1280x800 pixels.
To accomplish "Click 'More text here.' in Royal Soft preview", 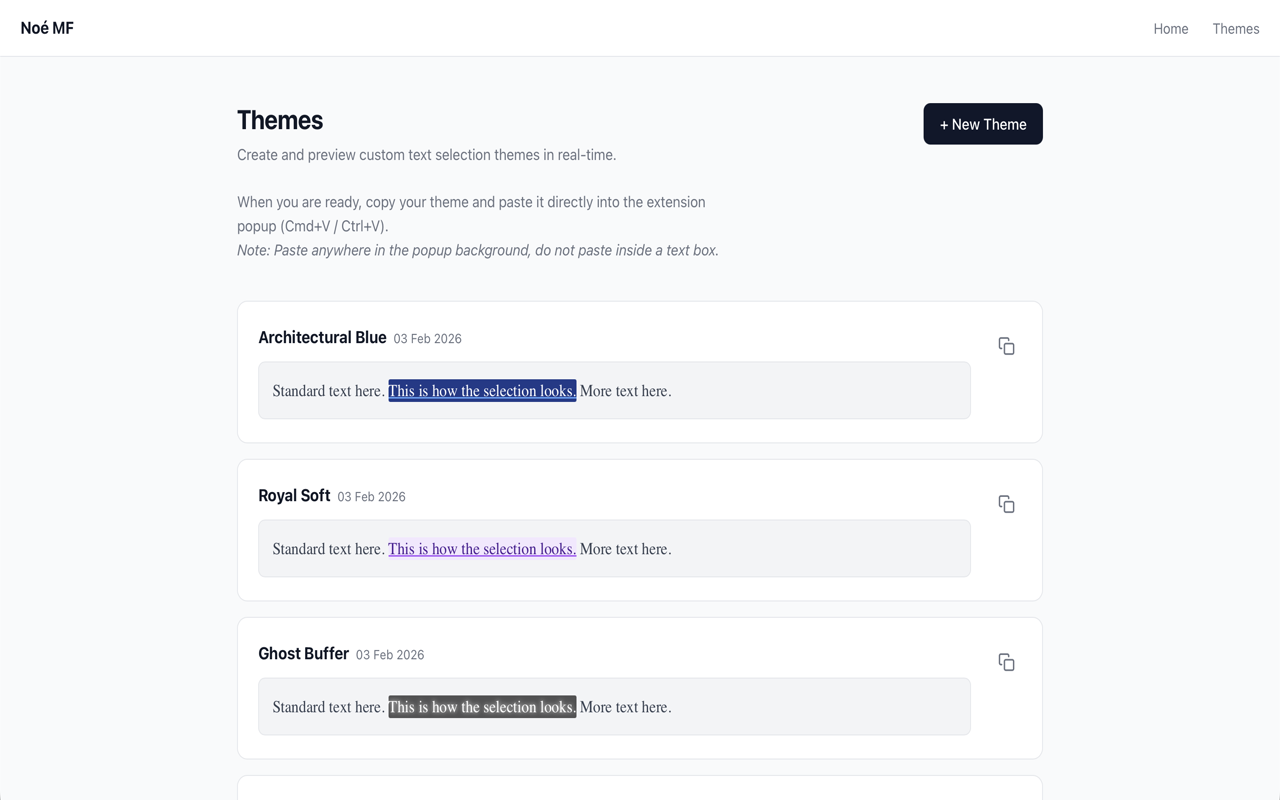I will (x=626, y=549).
